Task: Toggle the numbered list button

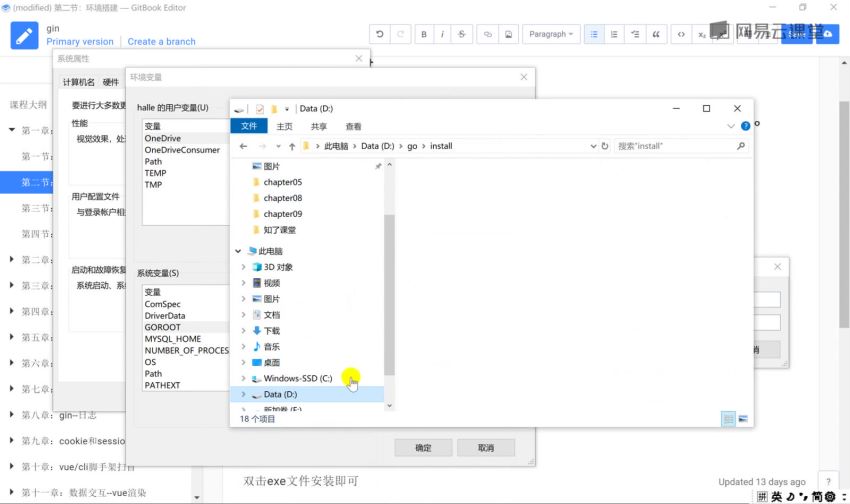Action: [614, 34]
